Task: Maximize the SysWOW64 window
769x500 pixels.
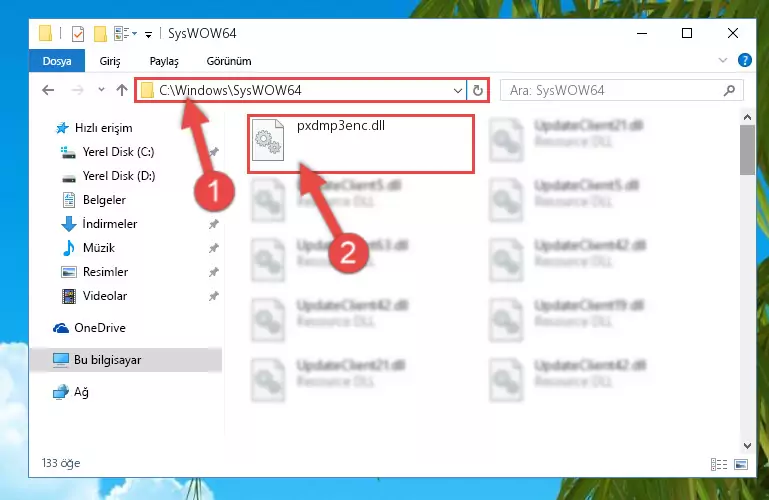Action: pyautogui.click(x=687, y=33)
